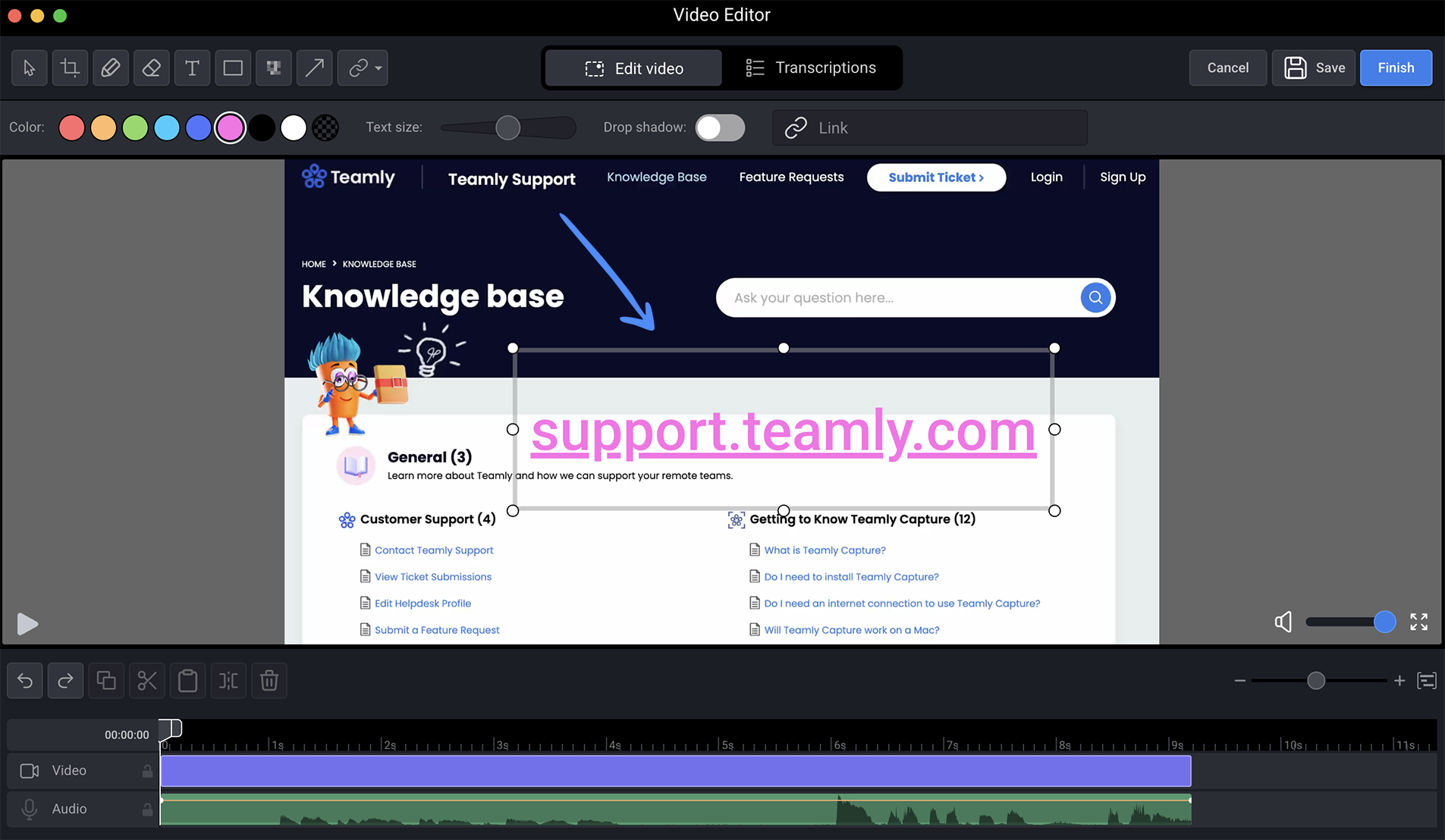Image resolution: width=1445 pixels, height=840 pixels.
Task: Zoom out the timeline with minus
Action: click(x=1240, y=681)
